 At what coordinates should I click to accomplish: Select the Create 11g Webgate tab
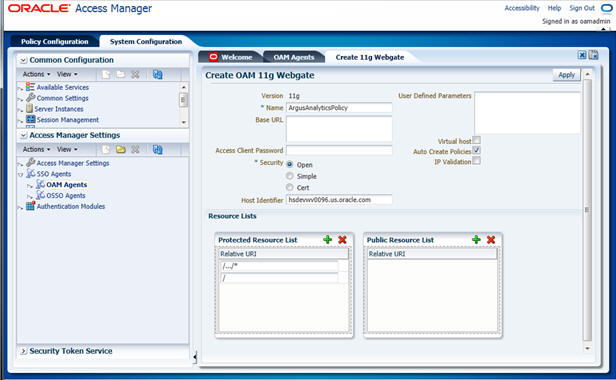370,57
